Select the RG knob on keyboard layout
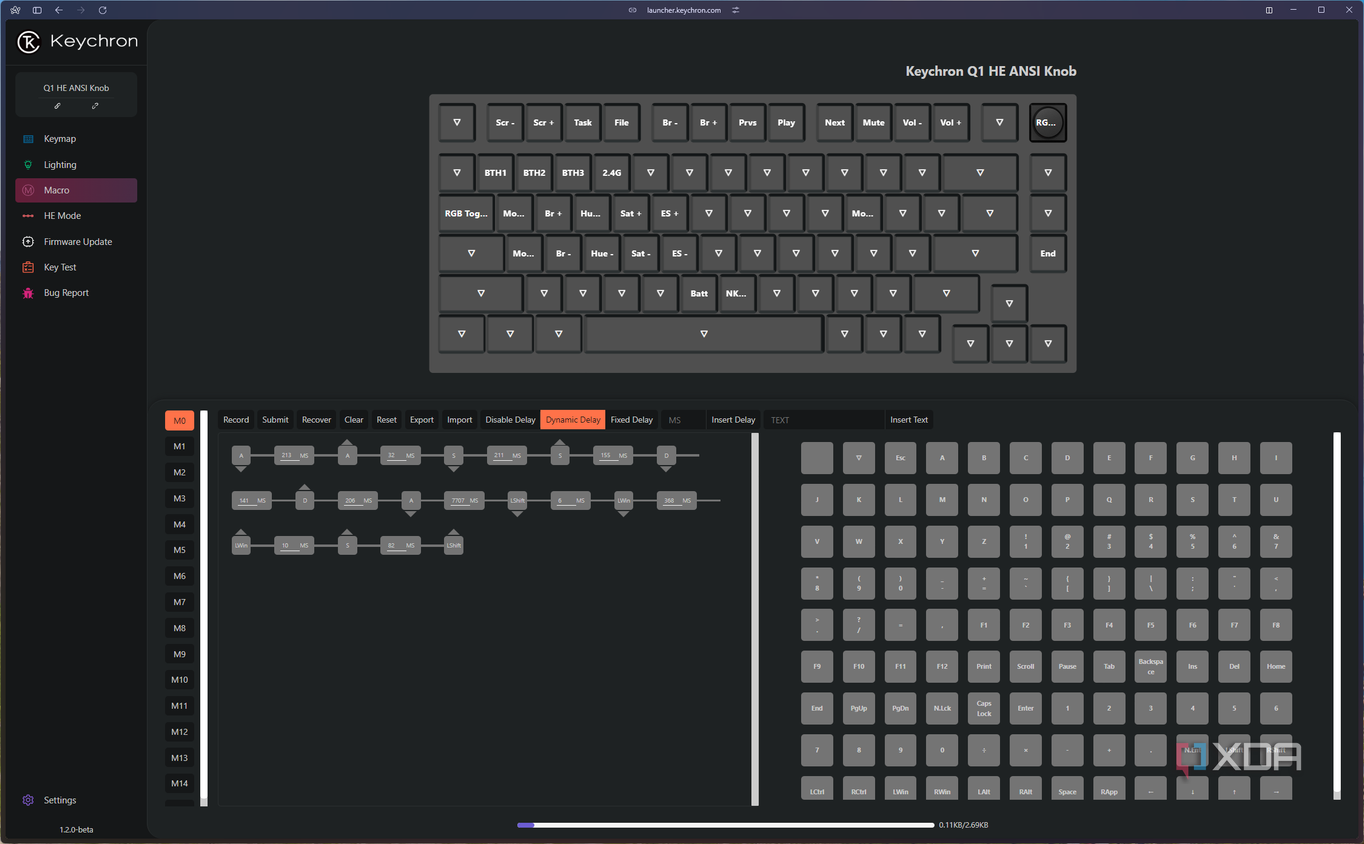Image resolution: width=1364 pixels, height=844 pixels. 1047,123
